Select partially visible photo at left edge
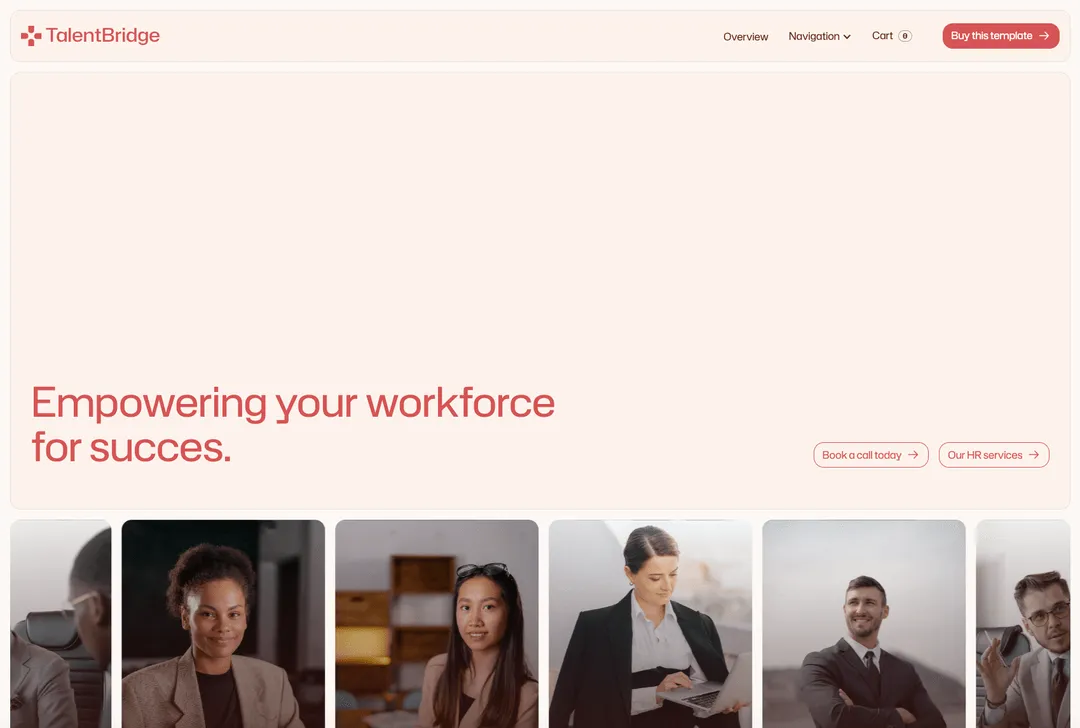 coord(61,624)
